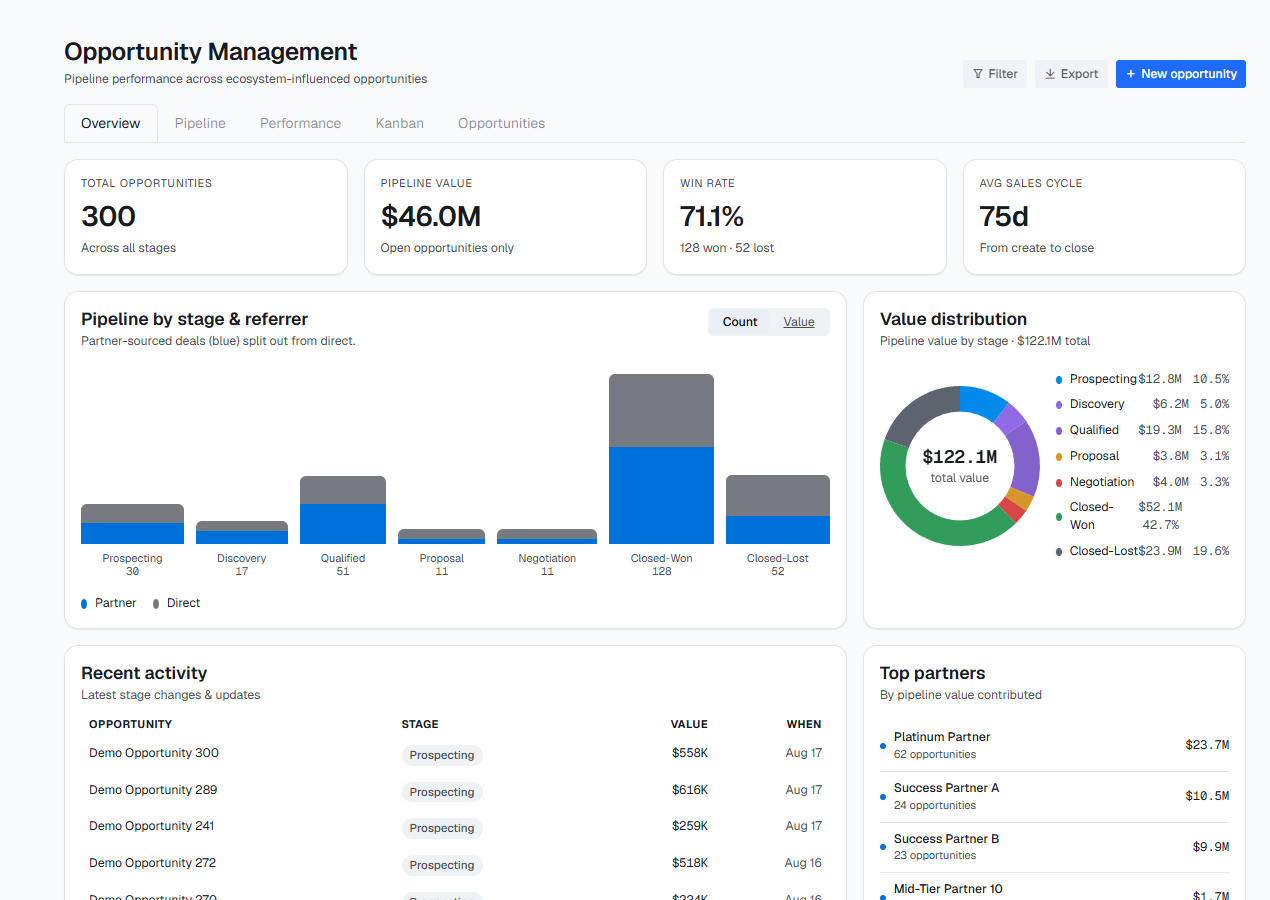Click the Partner legend blue dot
The width and height of the screenshot is (1270, 900).
click(x=84, y=604)
